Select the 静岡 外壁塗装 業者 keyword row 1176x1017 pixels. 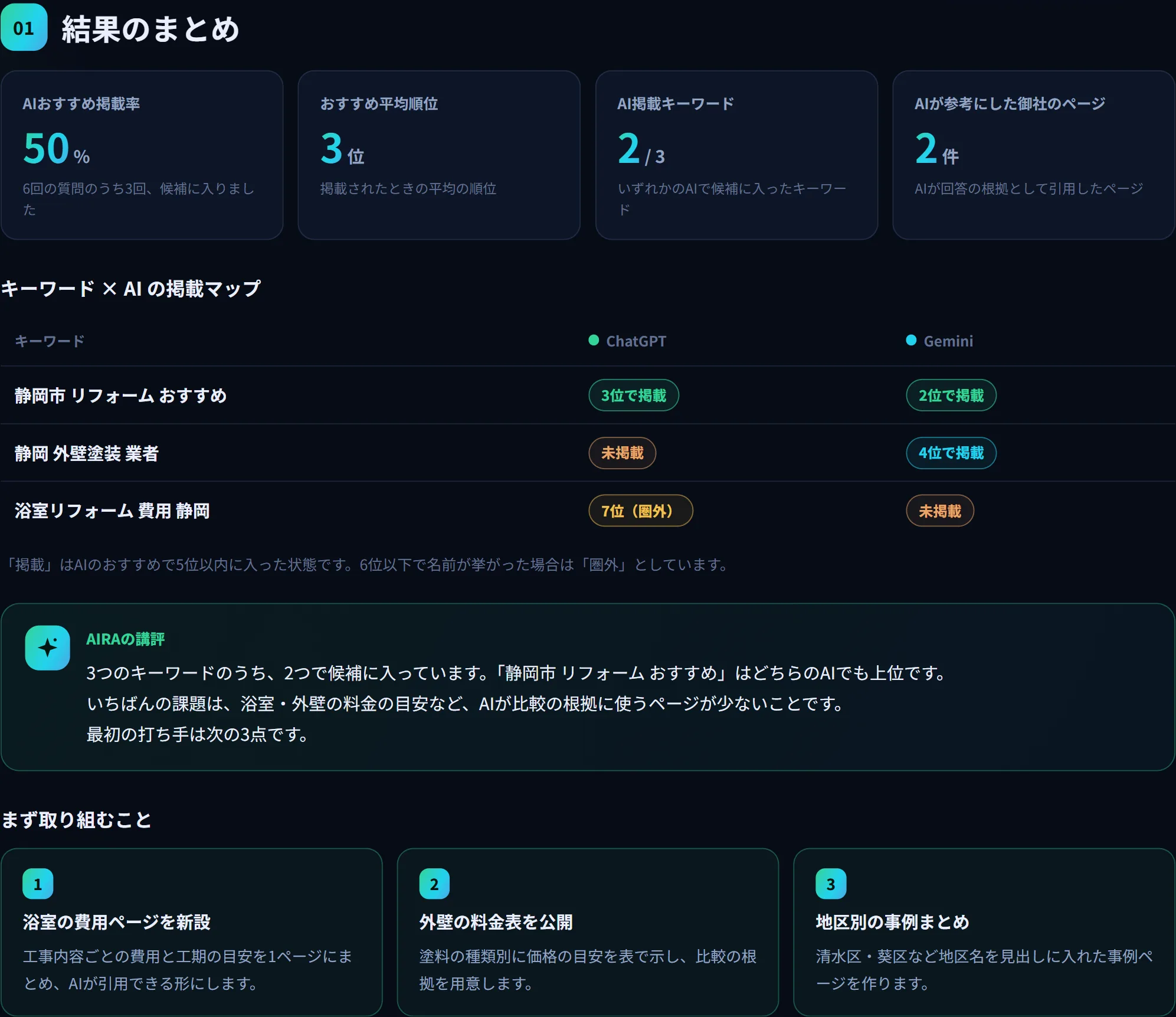click(x=588, y=453)
